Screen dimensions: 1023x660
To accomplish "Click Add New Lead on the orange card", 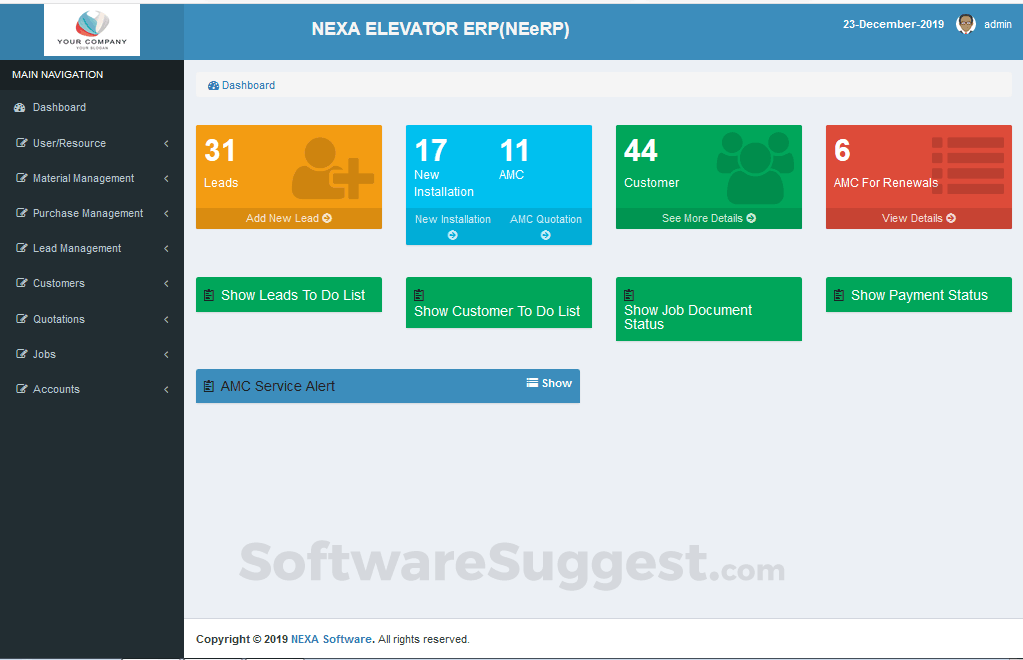I will [288, 218].
